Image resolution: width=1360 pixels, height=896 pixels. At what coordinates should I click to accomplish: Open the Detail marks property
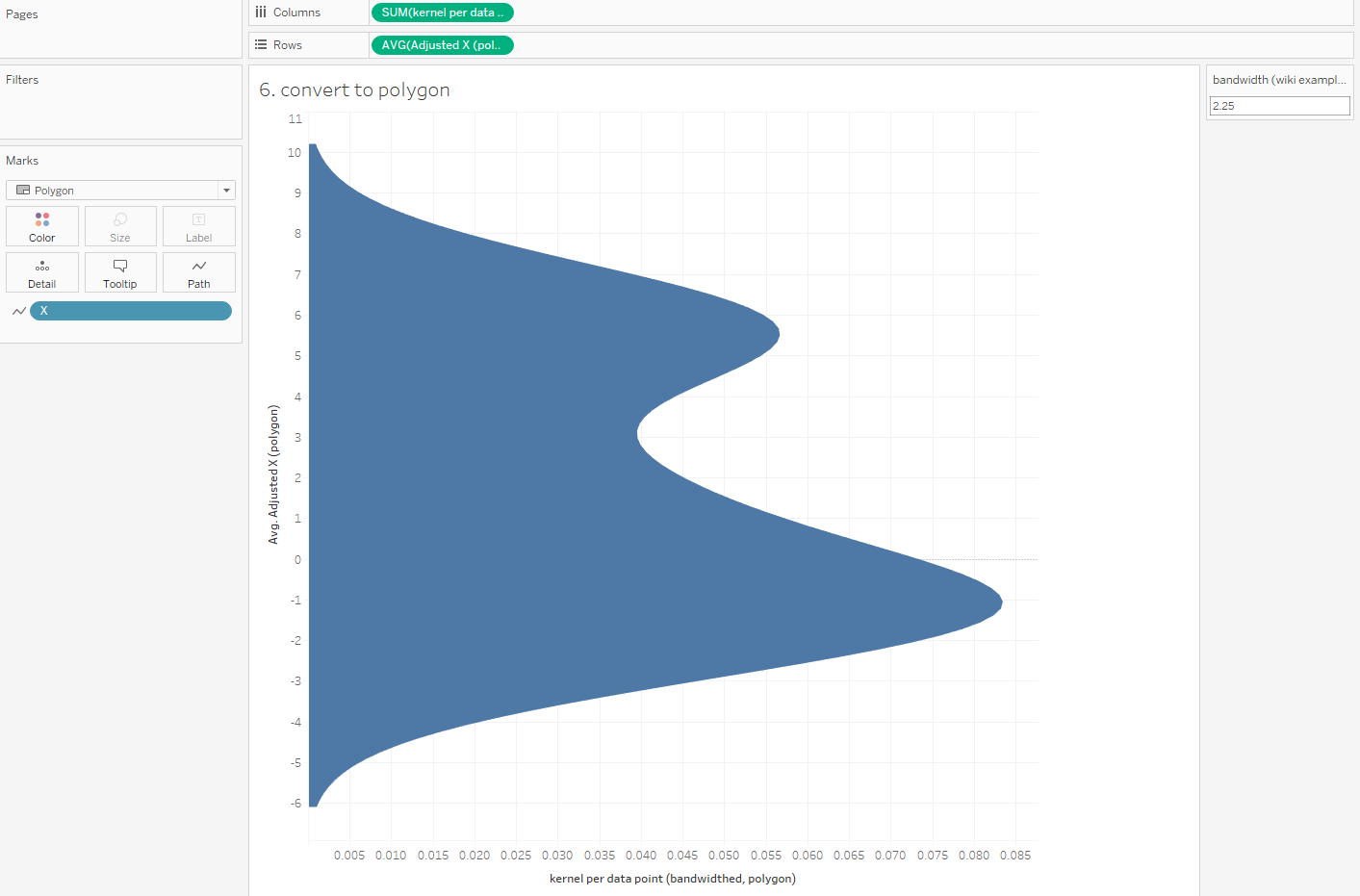[42, 272]
